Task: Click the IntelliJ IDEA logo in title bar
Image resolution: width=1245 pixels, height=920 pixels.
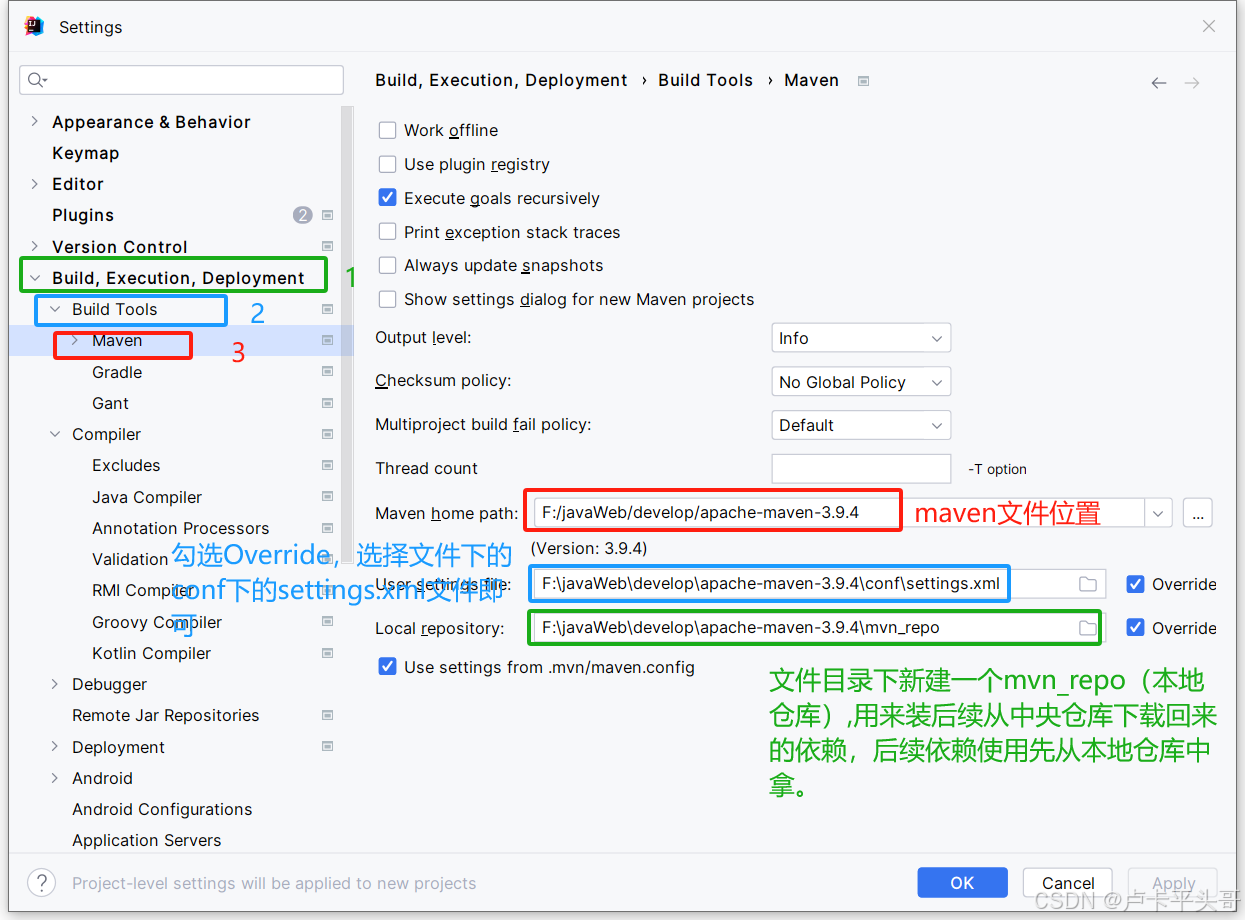Action: tap(34, 27)
